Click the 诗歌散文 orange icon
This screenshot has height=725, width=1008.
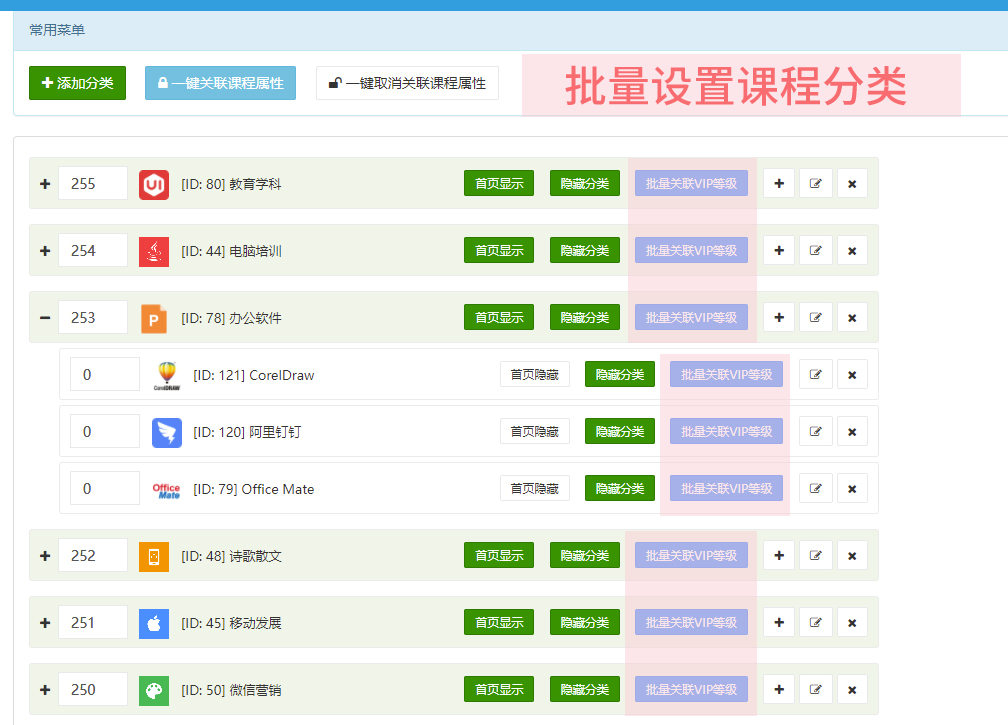tap(154, 557)
